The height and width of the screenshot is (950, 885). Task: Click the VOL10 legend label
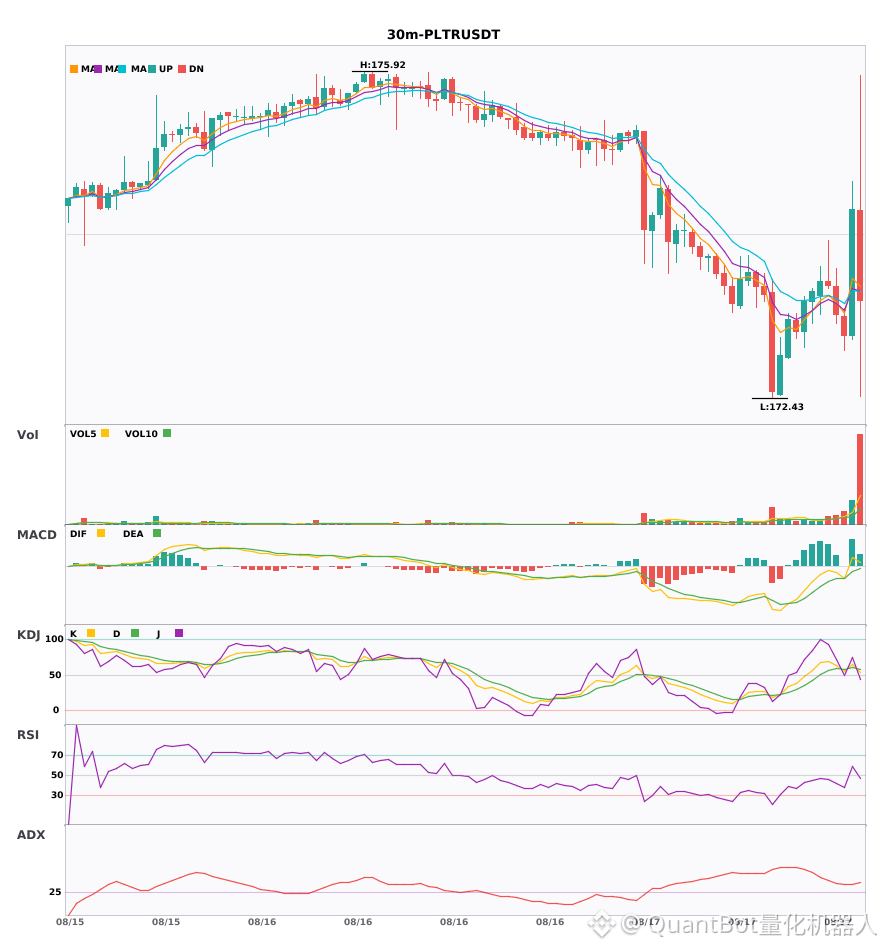[x=141, y=434]
